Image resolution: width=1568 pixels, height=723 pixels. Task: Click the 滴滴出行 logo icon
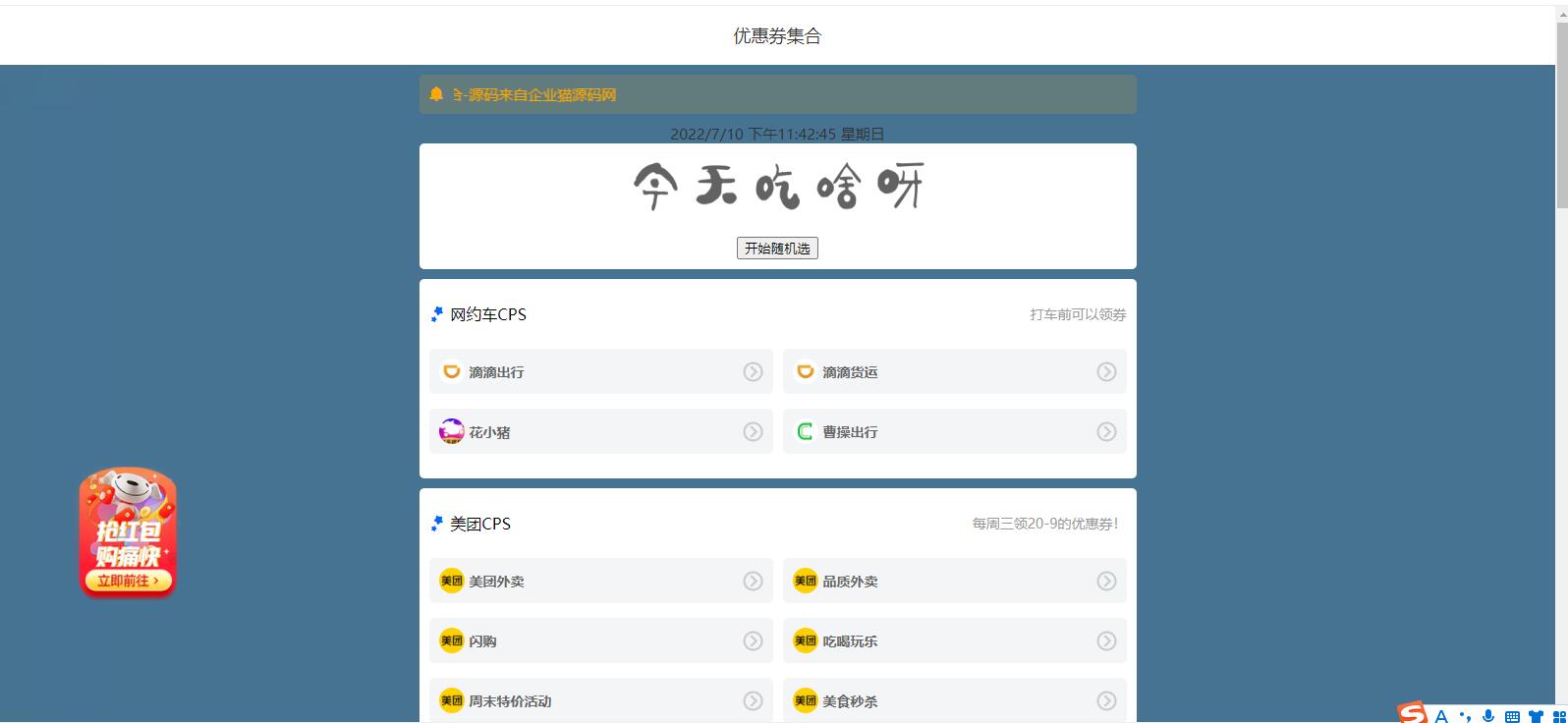click(452, 371)
